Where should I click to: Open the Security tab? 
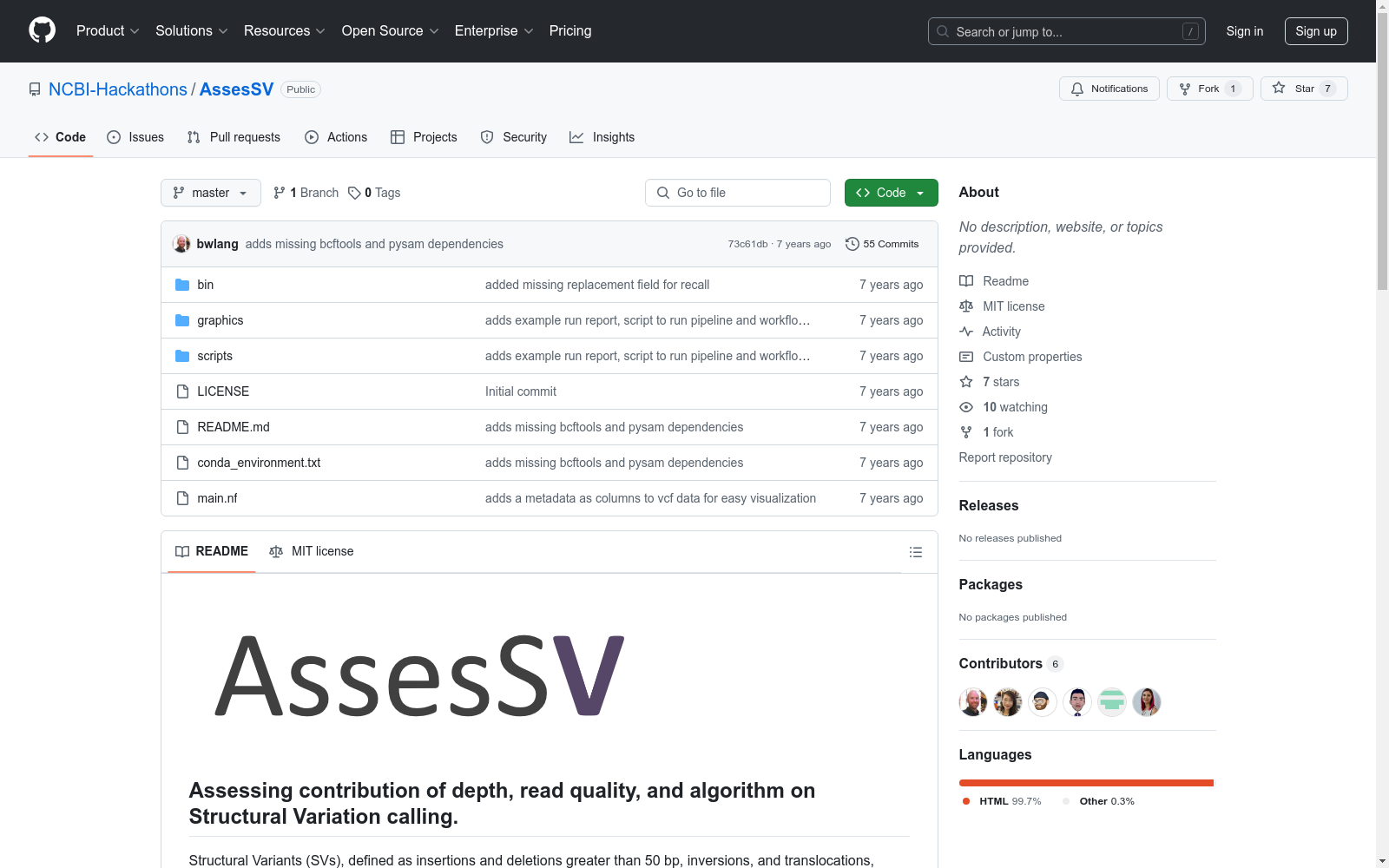[x=514, y=137]
